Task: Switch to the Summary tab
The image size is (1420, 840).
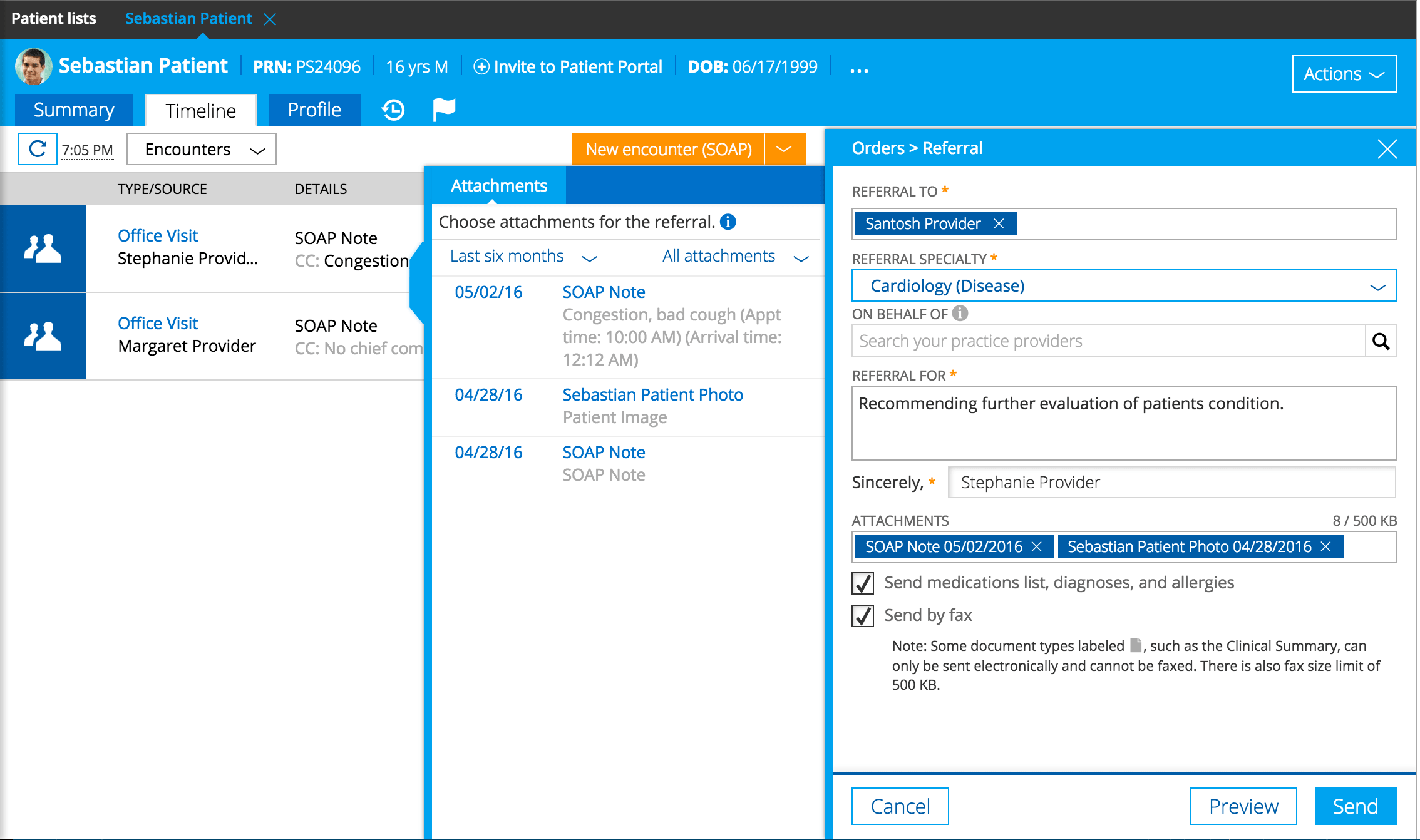Action: pos(74,110)
